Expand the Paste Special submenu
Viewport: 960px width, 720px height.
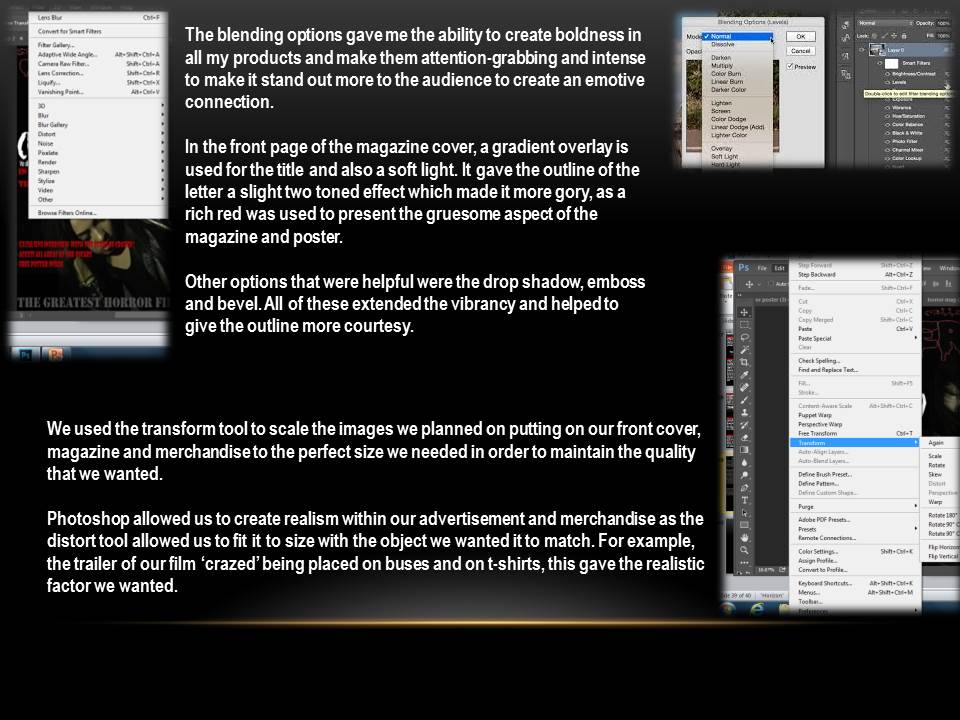[856, 339]
